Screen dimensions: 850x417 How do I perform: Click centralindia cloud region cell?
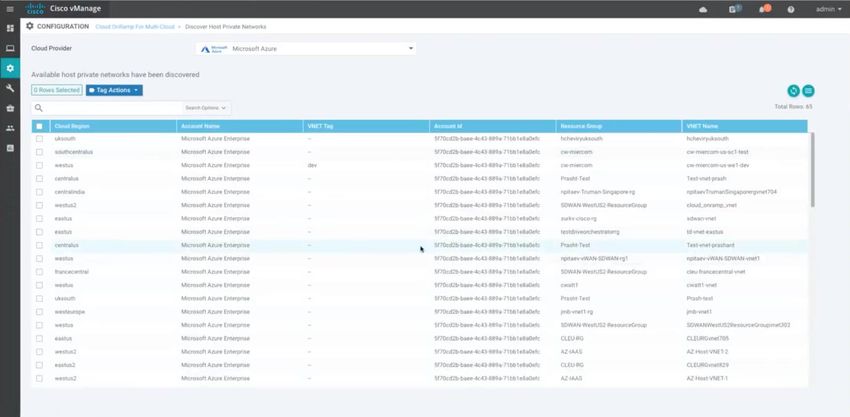tap(69, 192)
